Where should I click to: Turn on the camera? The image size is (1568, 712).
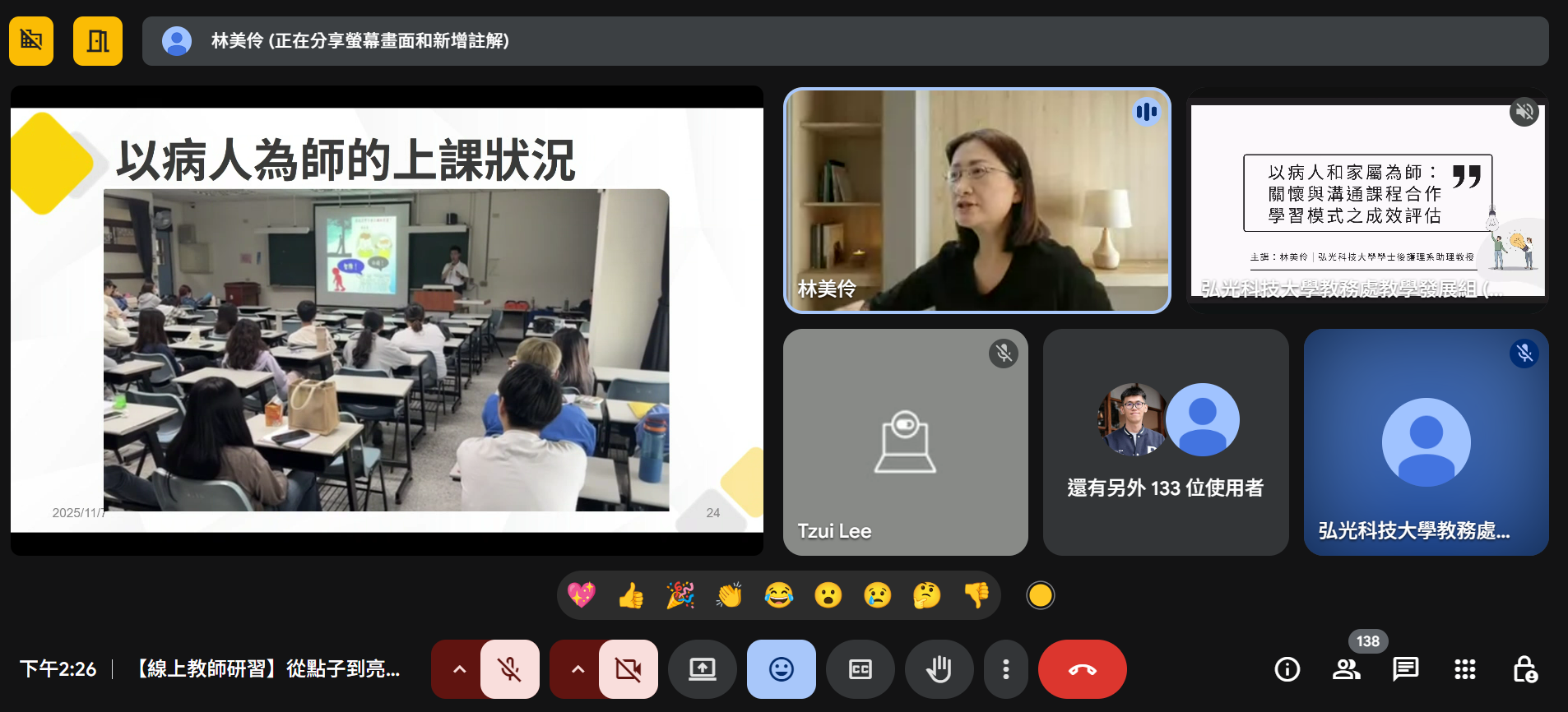tap(628, 669)
